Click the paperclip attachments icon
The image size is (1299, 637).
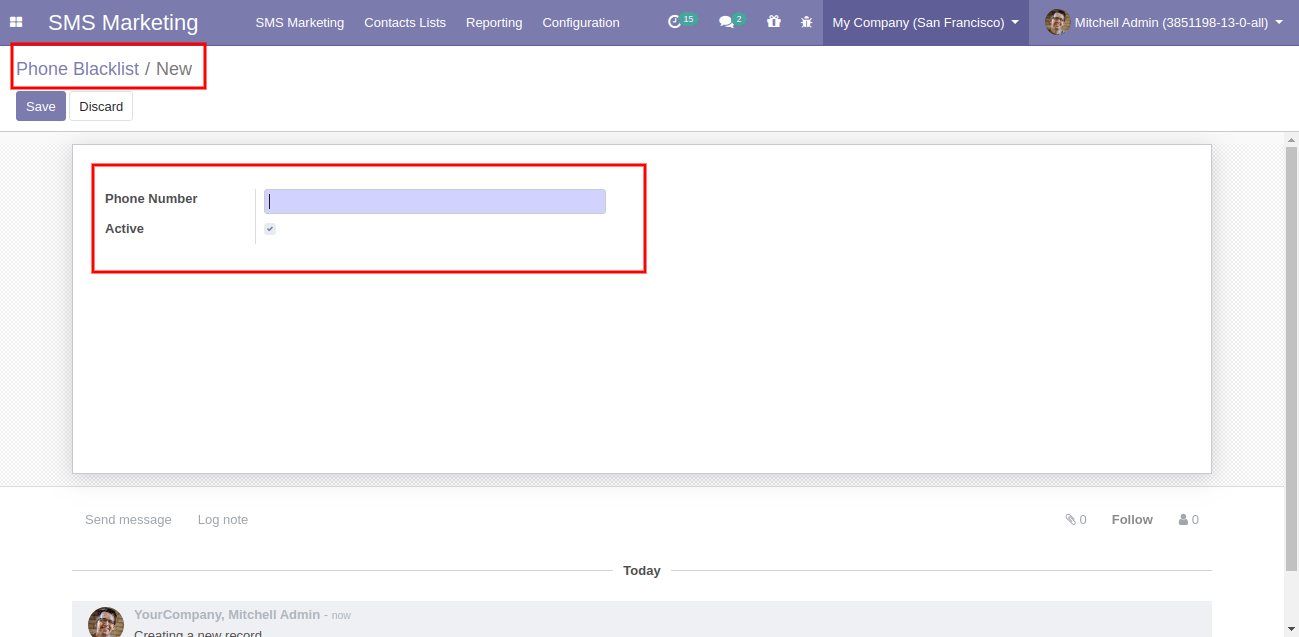point(1070,519)
